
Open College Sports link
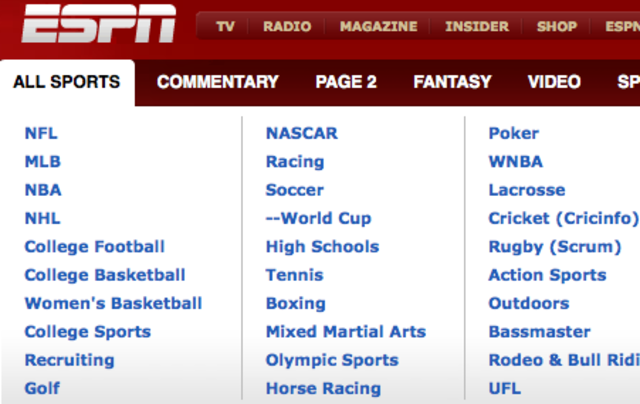point(88,332)
